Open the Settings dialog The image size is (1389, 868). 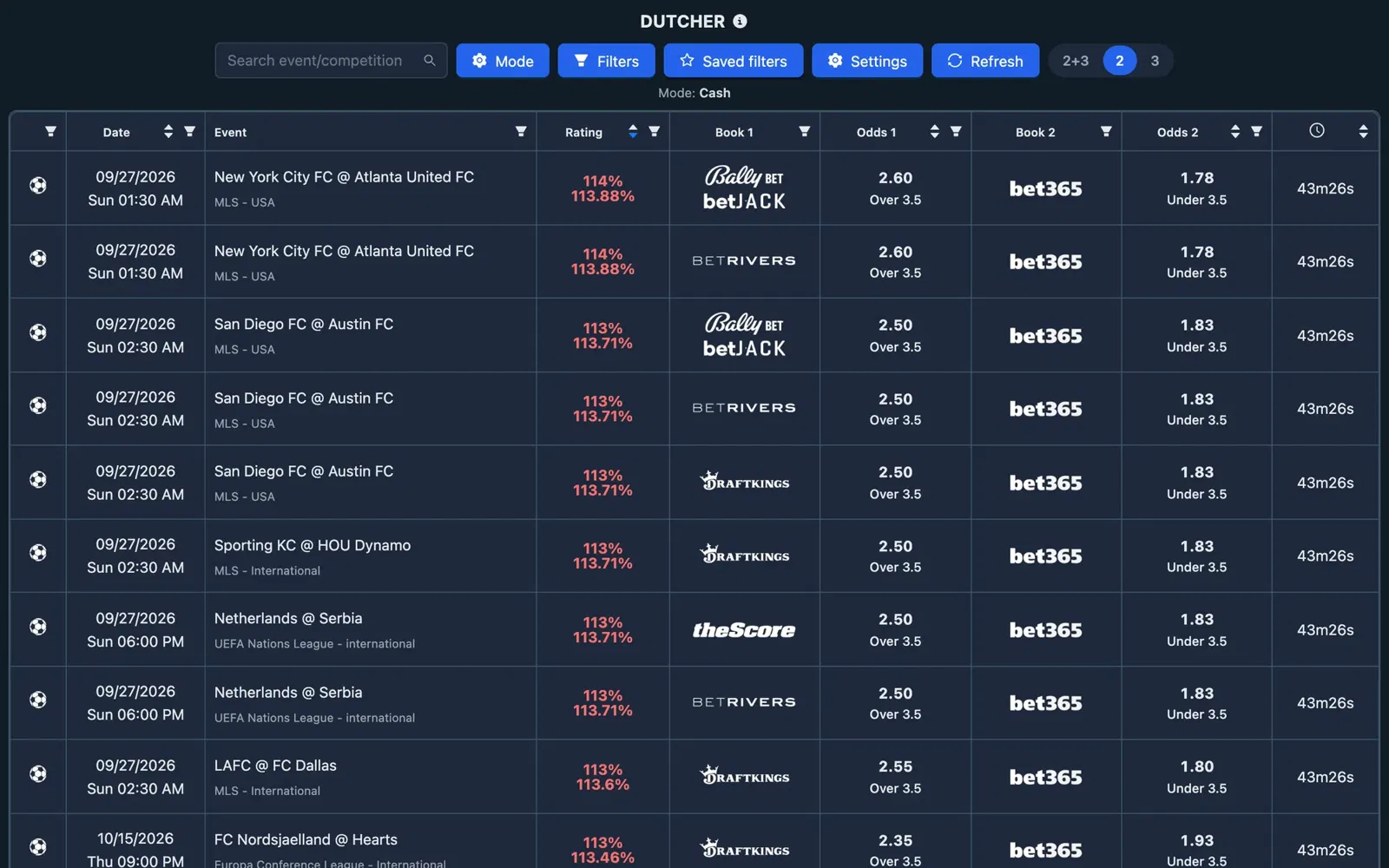pyautogui.click(x=867, y=61)
